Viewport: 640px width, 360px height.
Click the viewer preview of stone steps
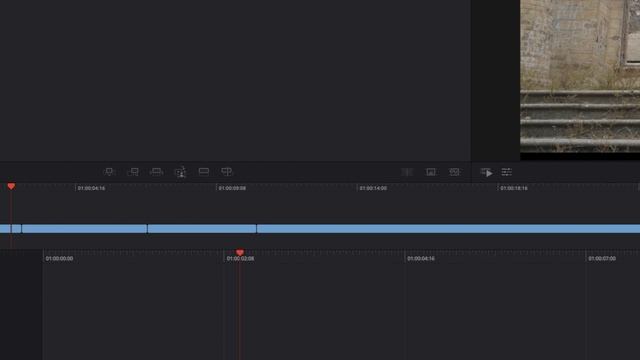coord(580,76)
